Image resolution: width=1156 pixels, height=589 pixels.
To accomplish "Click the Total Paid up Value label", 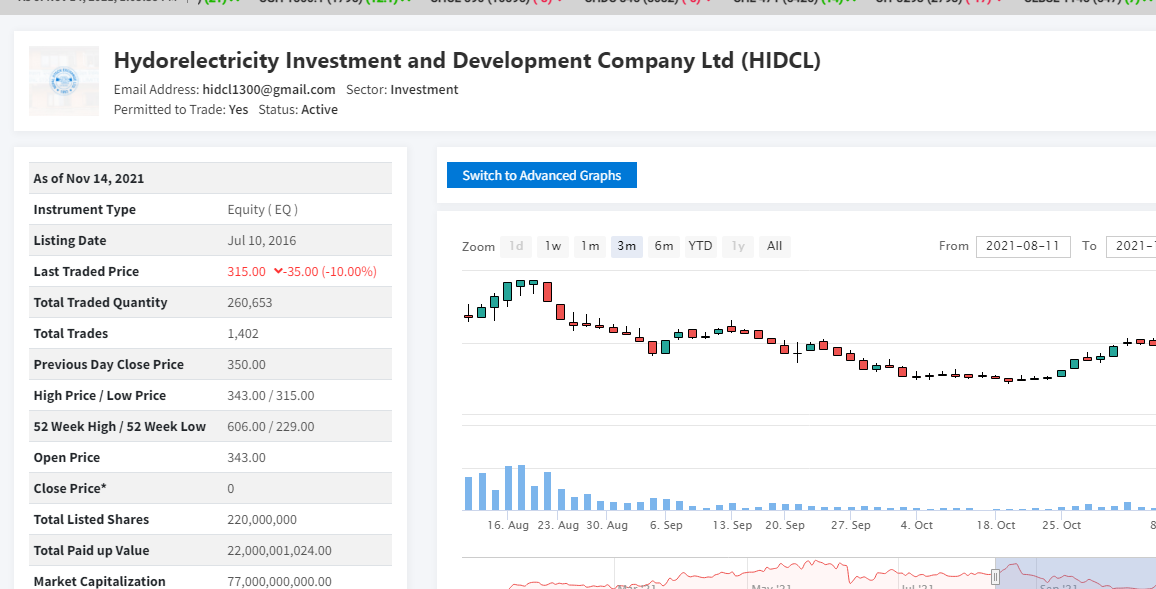I will click(x=91, y=550).
